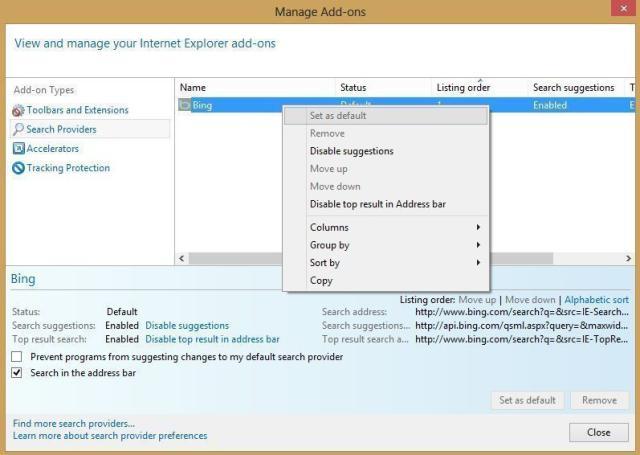
Task: Click the horizontal scrollbar left arrow
Action: click(x=182, y=258)
